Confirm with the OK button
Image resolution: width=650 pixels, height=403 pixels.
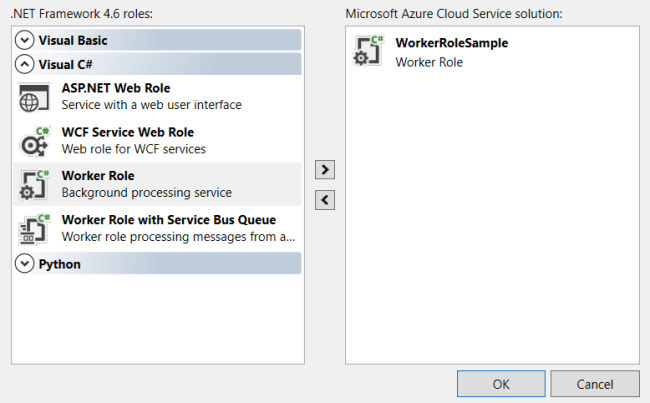tap(501, 384)
